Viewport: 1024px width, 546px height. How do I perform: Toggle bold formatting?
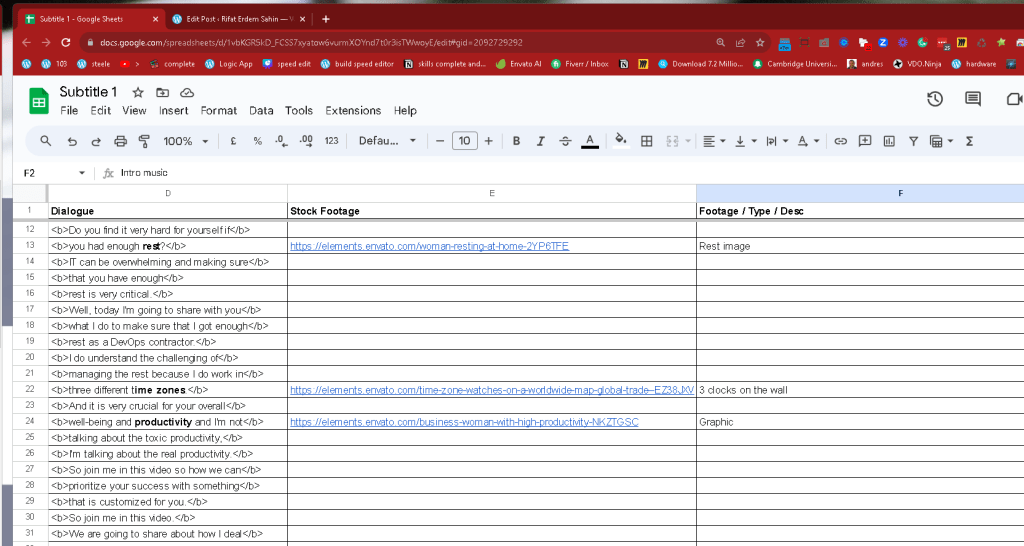pyautogui.click(x=517, y=141)
